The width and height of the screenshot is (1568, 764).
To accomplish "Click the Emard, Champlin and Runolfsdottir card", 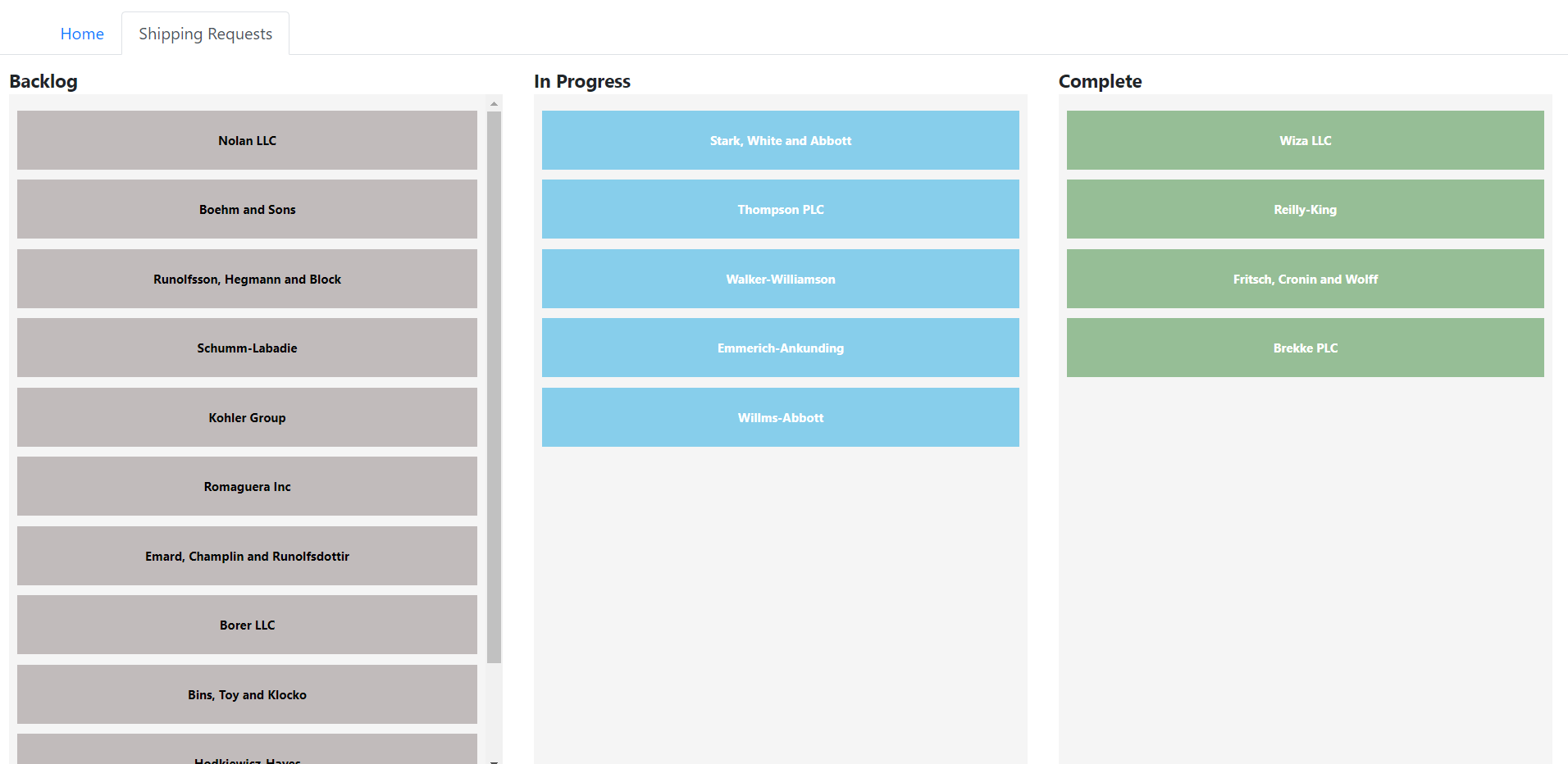I will click(247, 556).
